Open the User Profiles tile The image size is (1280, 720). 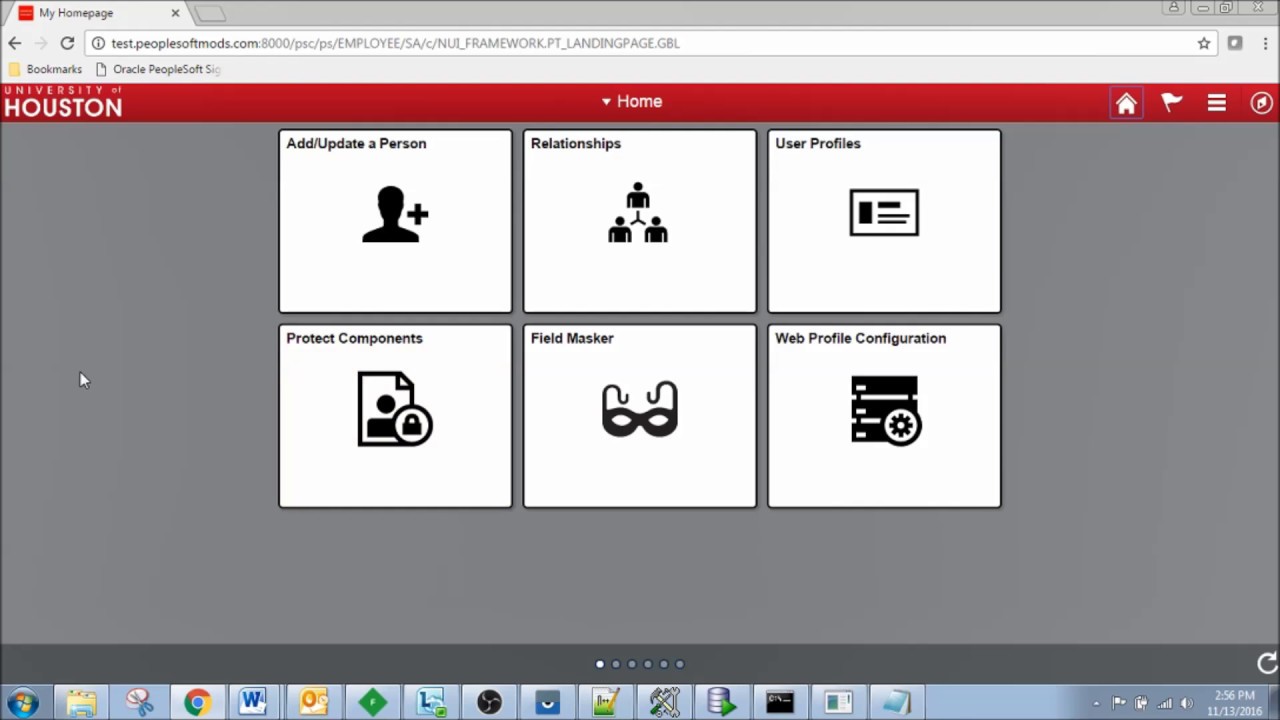coord(884,221)
